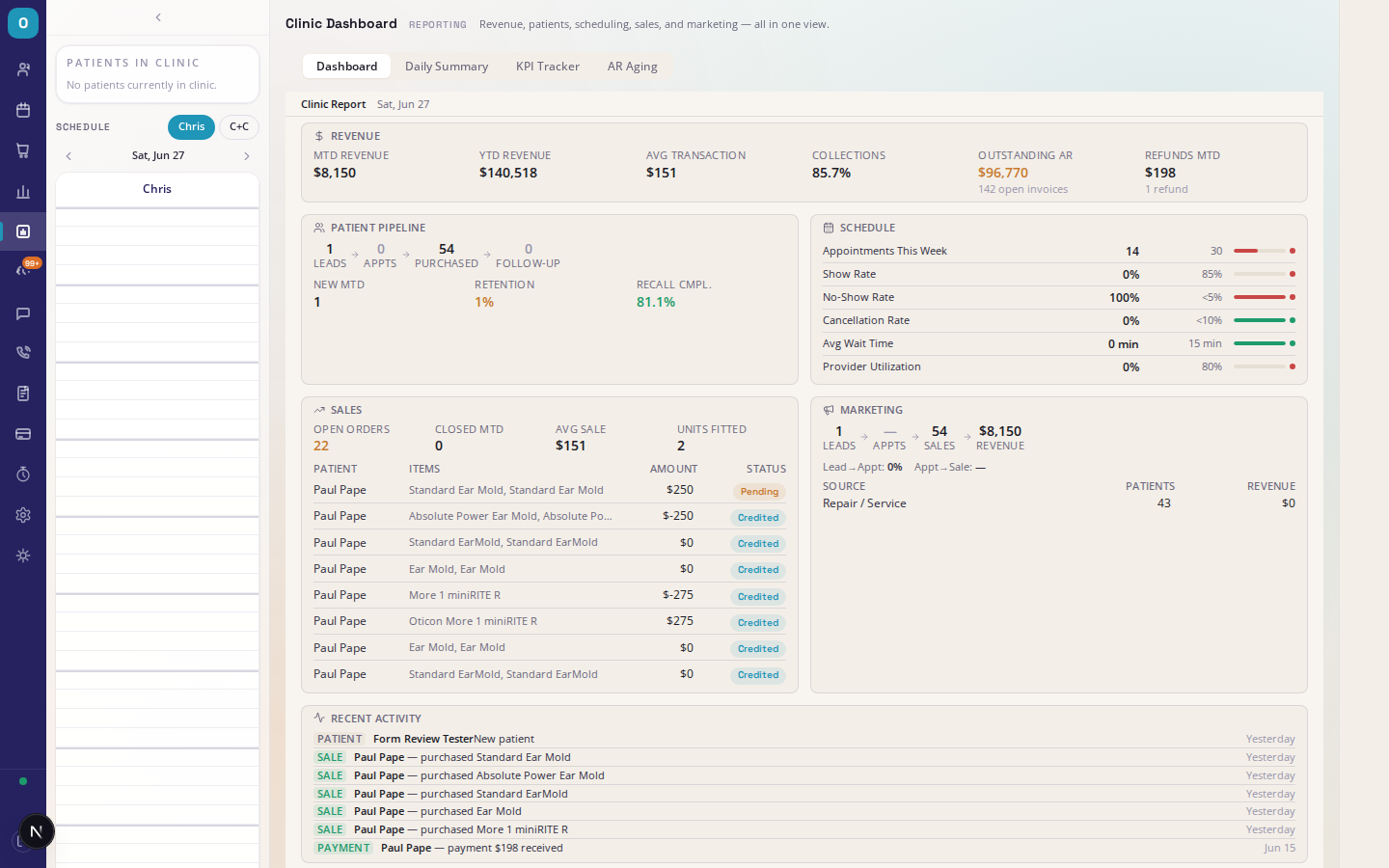This screenshot has height=868, width=1389.
Task: Open the shopping cart sidebar icon
Action: 23,150
